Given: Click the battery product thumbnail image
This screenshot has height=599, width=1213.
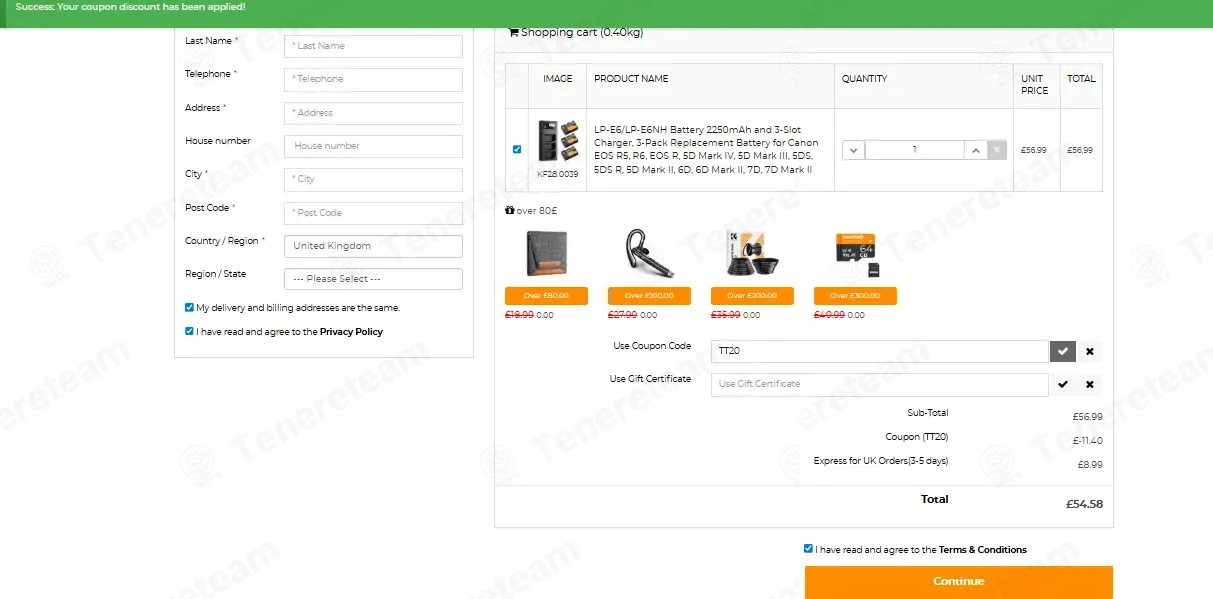Looking at the screenshot, I should tap(558, 141).
